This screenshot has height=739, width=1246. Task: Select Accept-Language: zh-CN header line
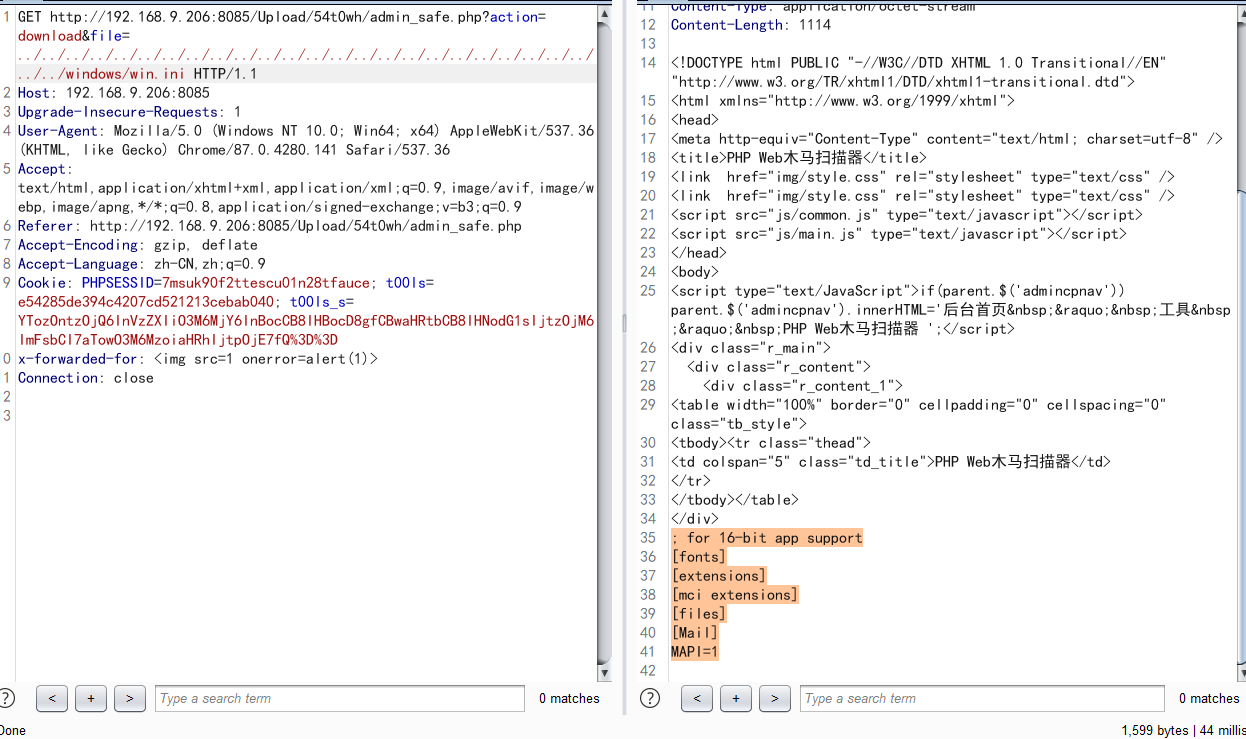[142, 264]
